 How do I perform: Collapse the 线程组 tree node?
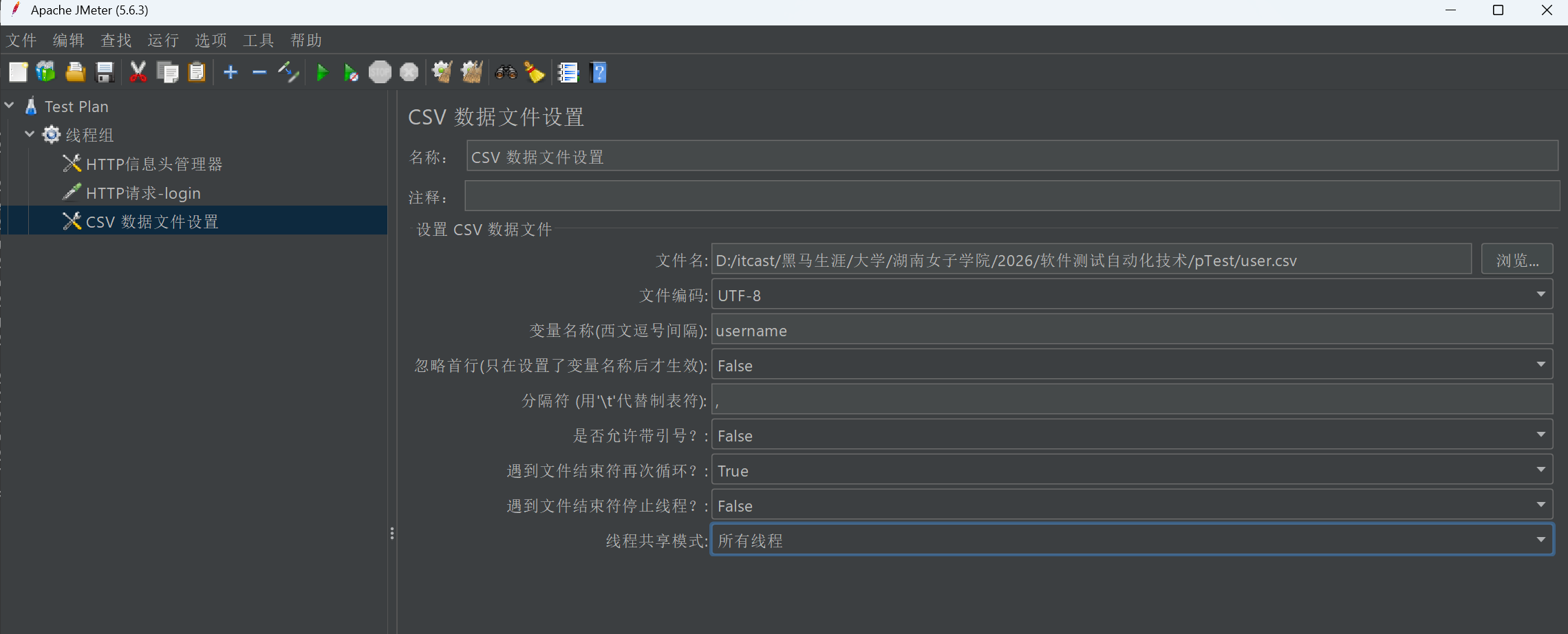[30, 135]
